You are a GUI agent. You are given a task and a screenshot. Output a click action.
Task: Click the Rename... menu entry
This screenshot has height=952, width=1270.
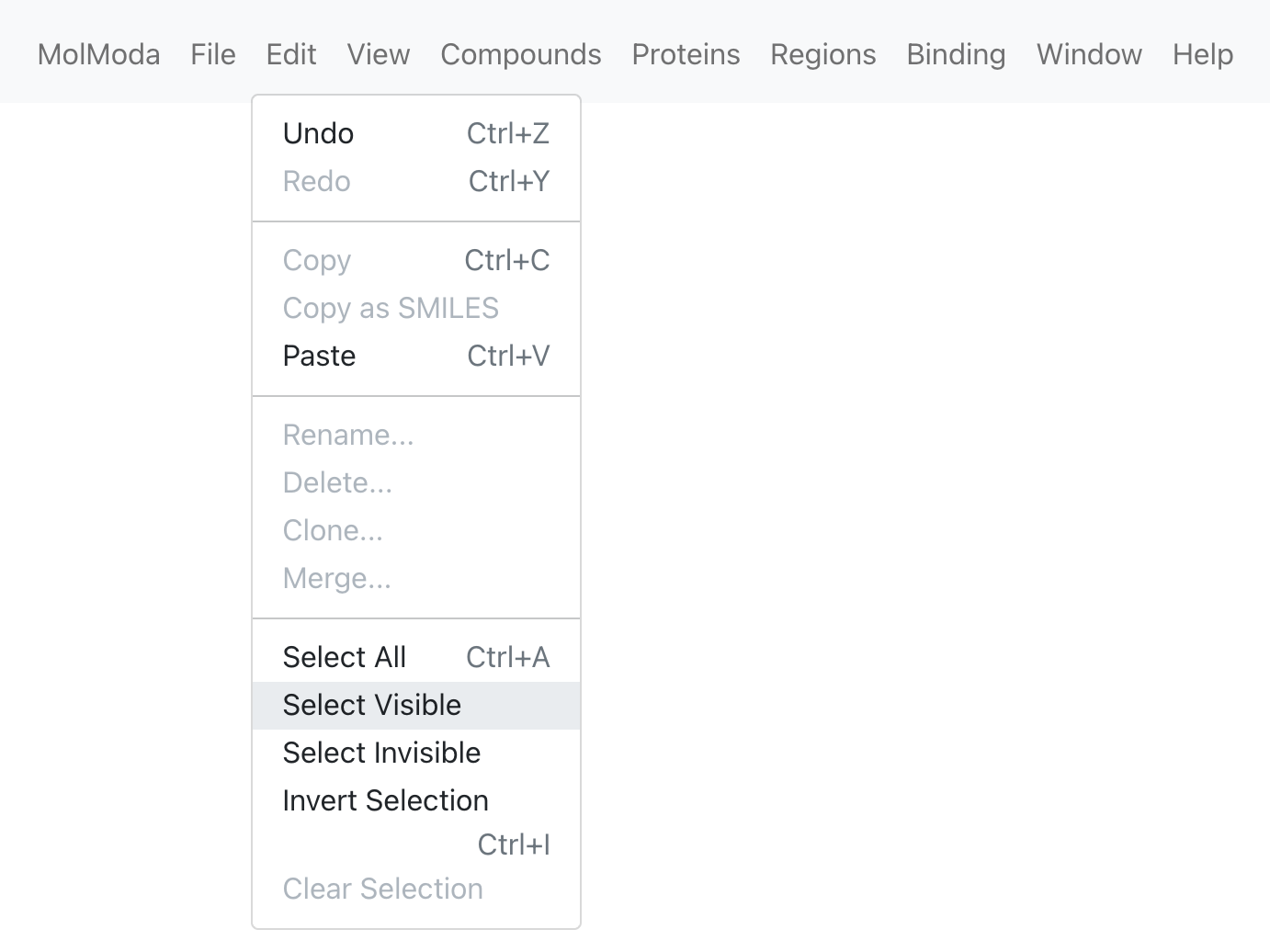point(416,435)
